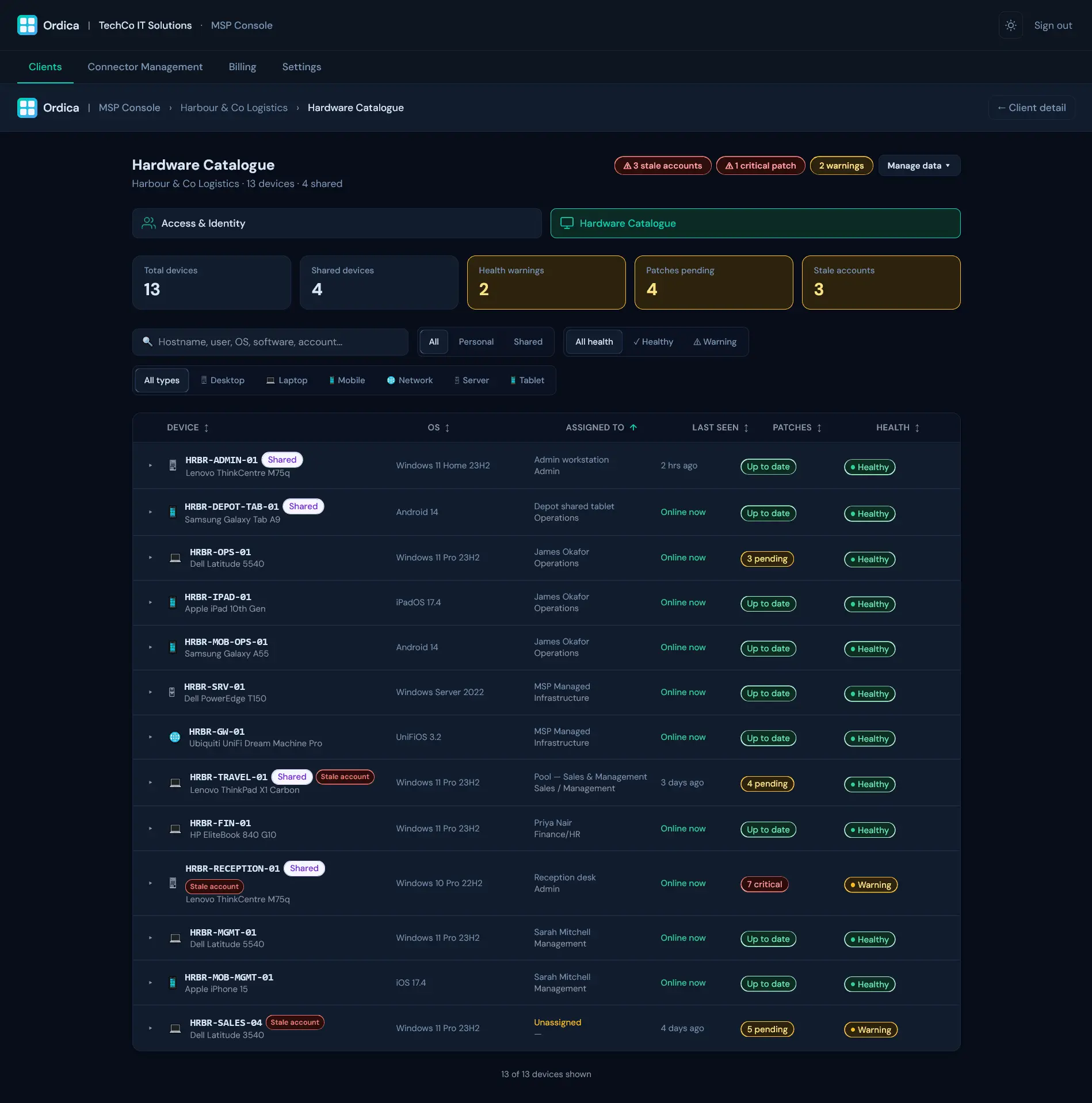Open the Patches pending summary card
Viewport: 1092px width, 1103px height.
click(713, 283)
